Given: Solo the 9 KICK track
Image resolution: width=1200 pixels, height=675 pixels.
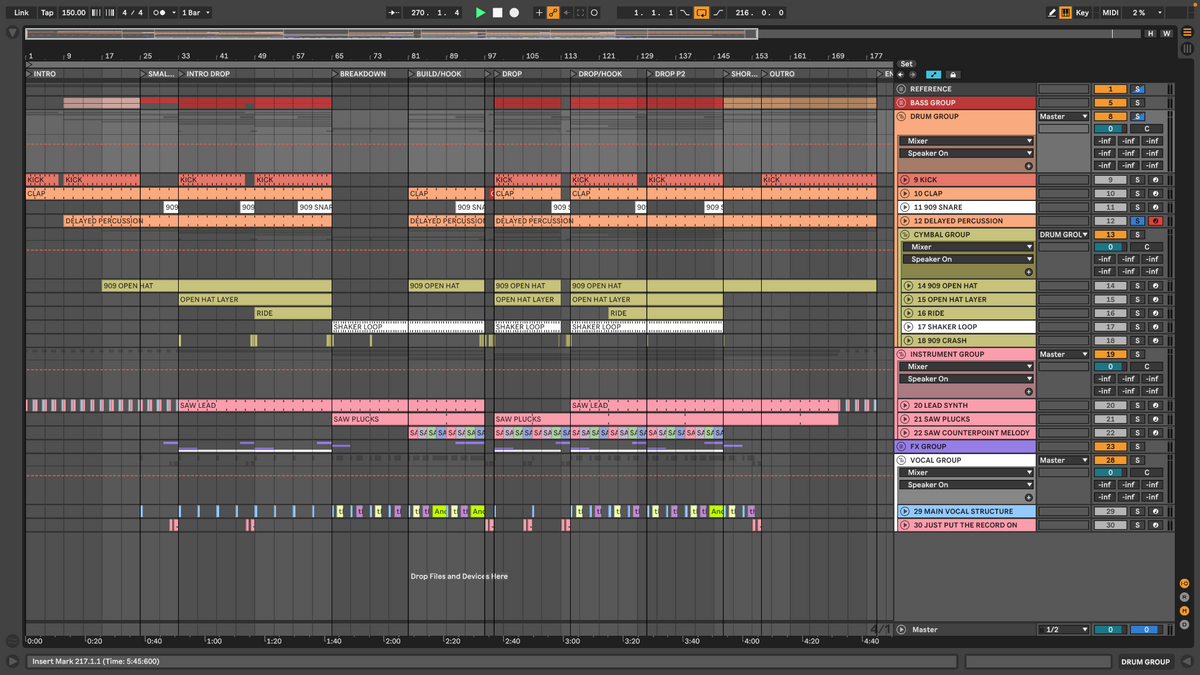Looking at the screenshot, I should click(x=1136, y=180).
